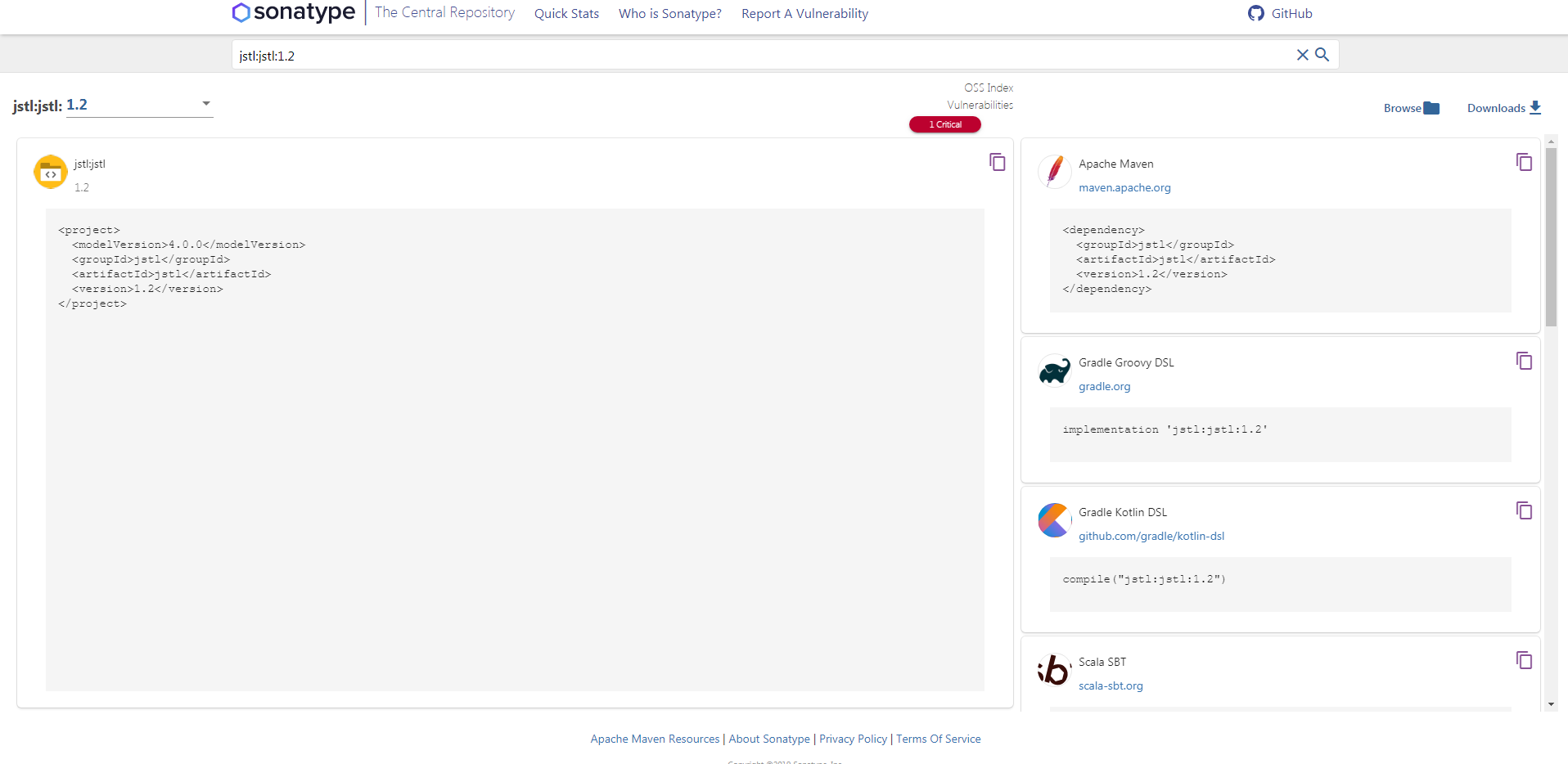
Task: Click the Apache Maven feather logo
Action: tap(1055, 172)
